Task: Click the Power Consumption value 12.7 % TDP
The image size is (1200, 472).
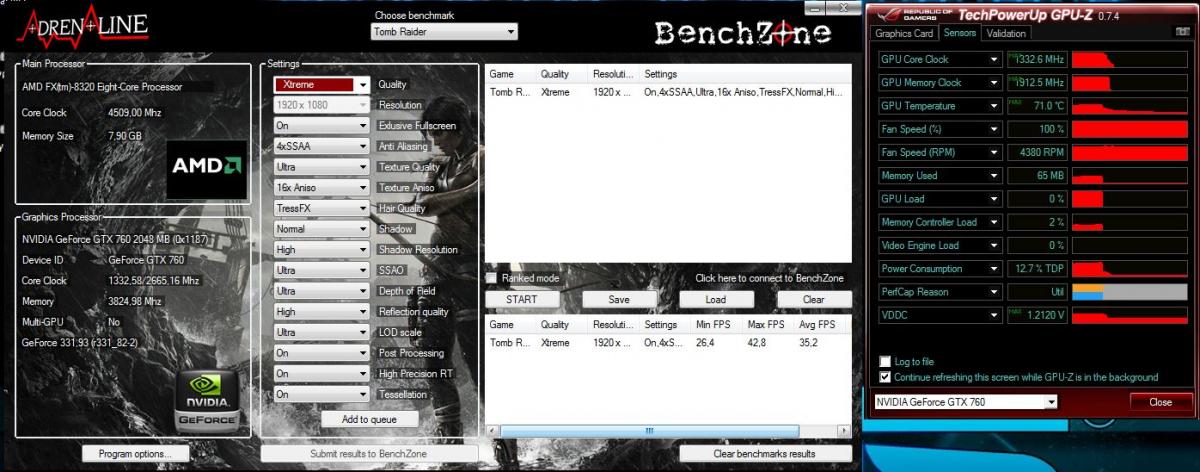Action: (1036, 269)
